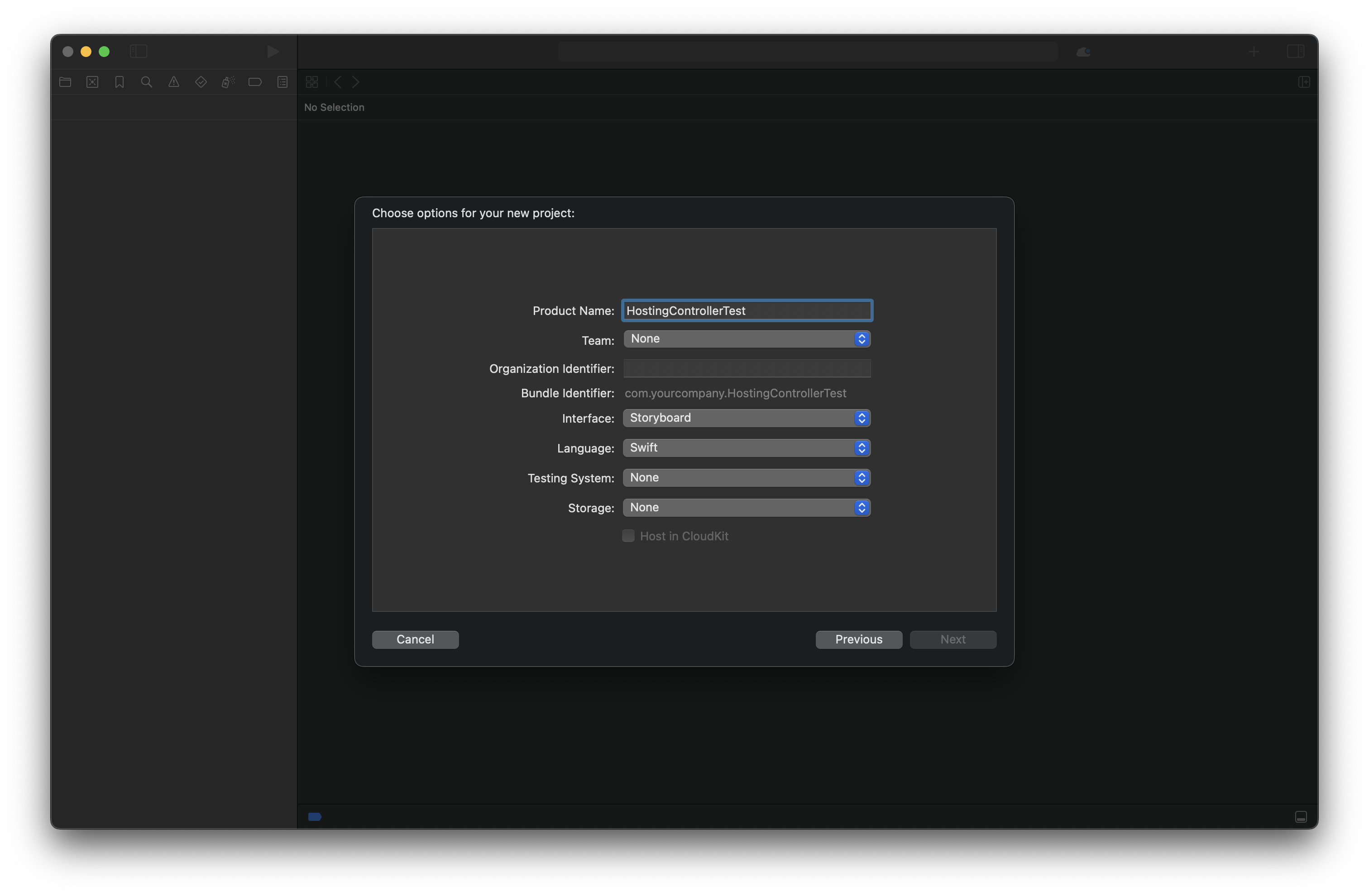Toggle the left navigator sidebar
The height and width of the screenshot is (896, 1369).
pos(139,52)
